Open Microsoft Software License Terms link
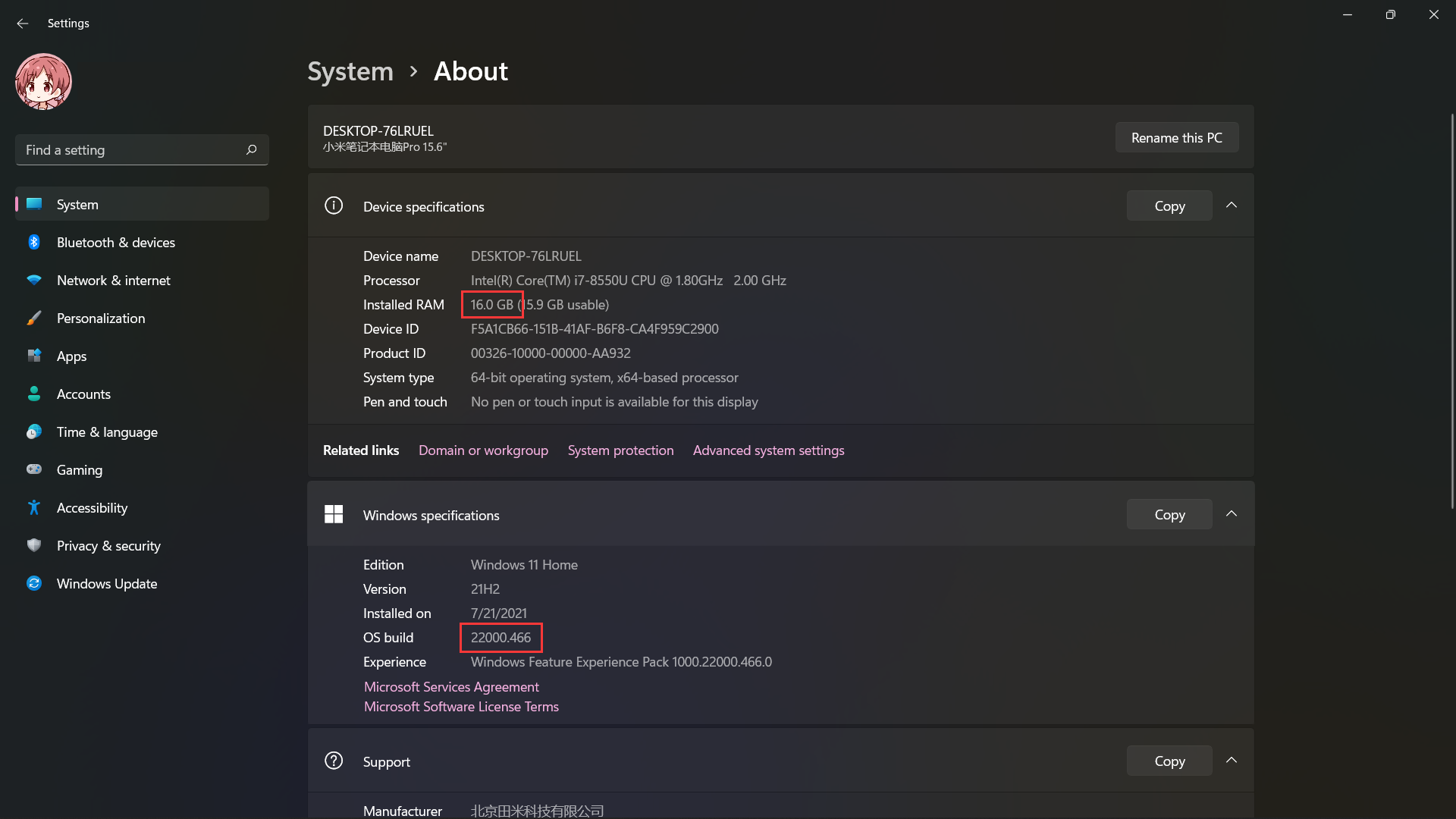This screenshot has height=819, width=1456. point(461,707)
